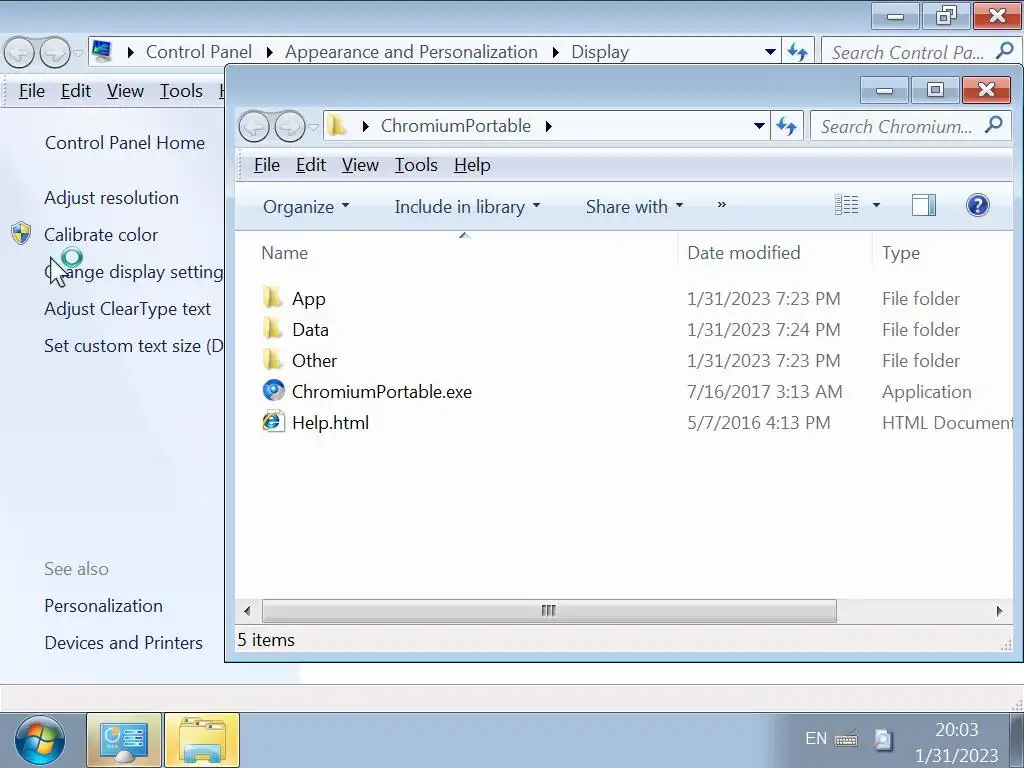Click the ChromiumPortable.exe application icon

[274, 391]
